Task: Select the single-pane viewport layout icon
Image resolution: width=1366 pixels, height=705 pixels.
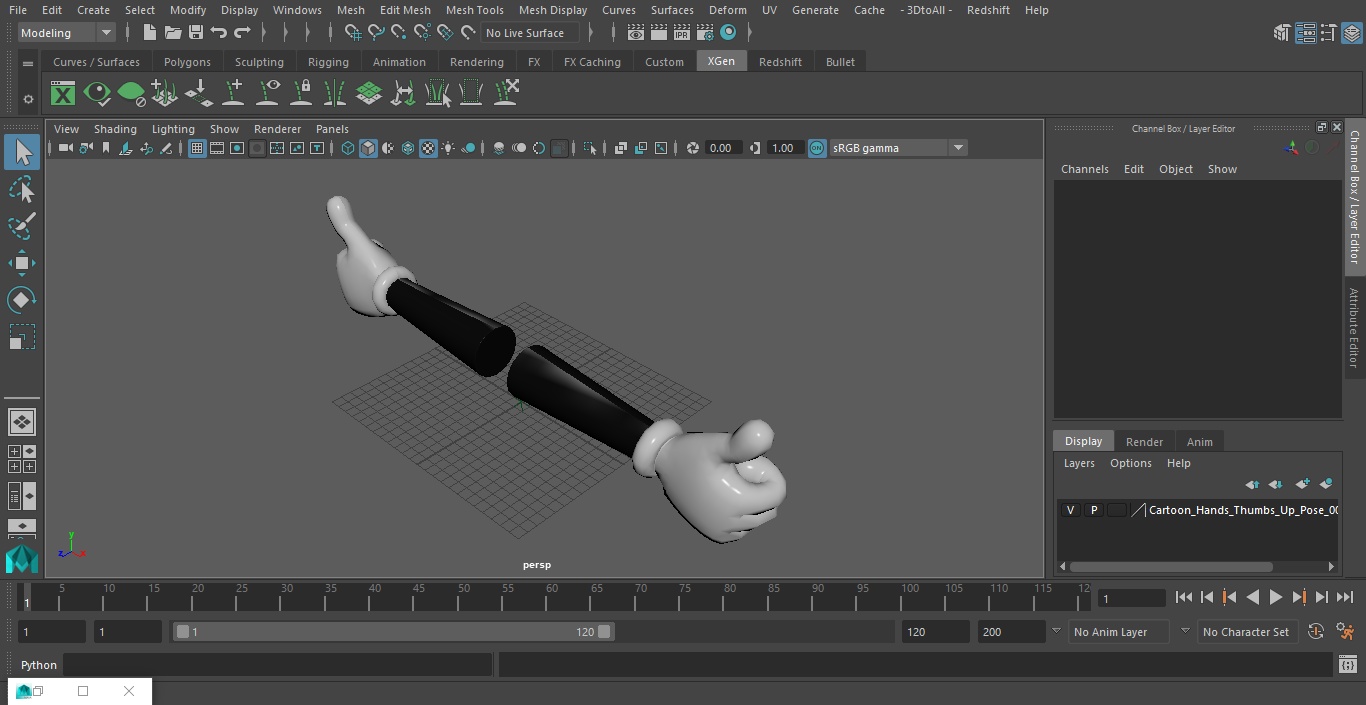Action: pyautogui.click(x=22, y=422)
